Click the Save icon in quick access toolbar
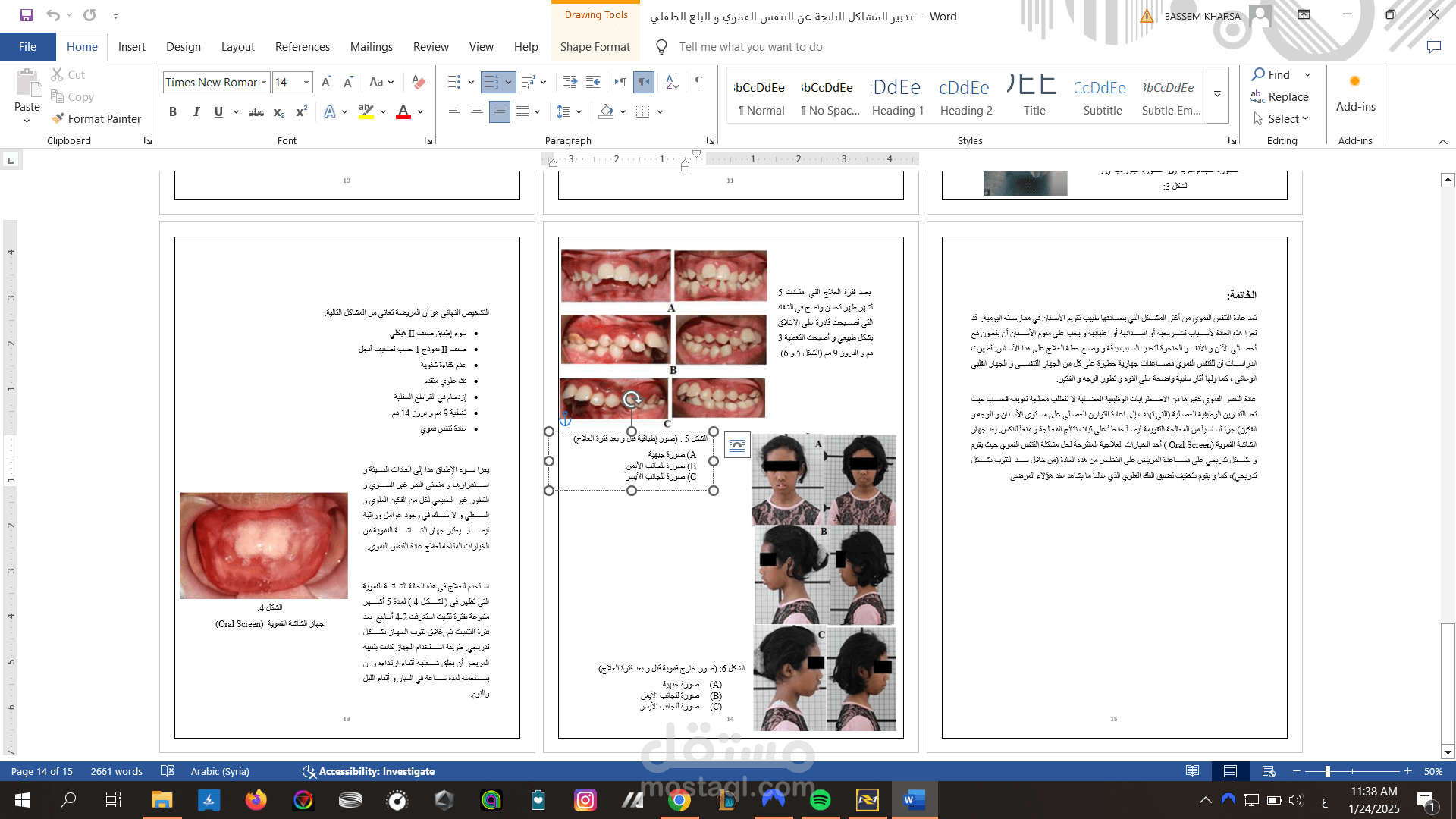The width and height of the screenshot is (1456, 819). 27,15
